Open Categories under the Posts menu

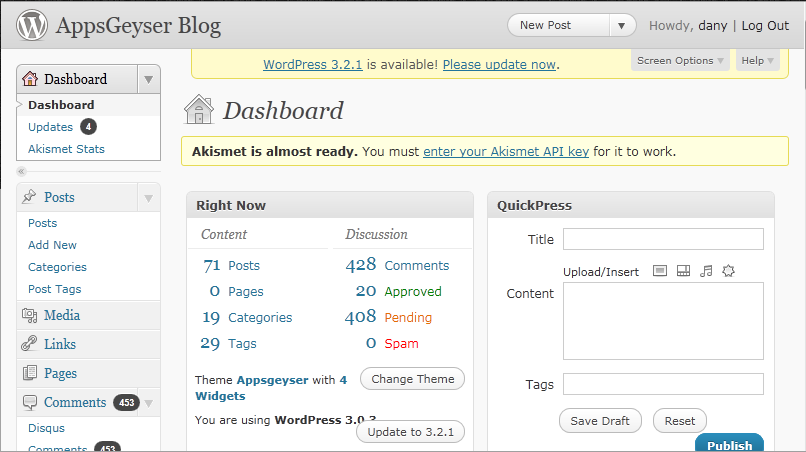(x=57, y=267)
